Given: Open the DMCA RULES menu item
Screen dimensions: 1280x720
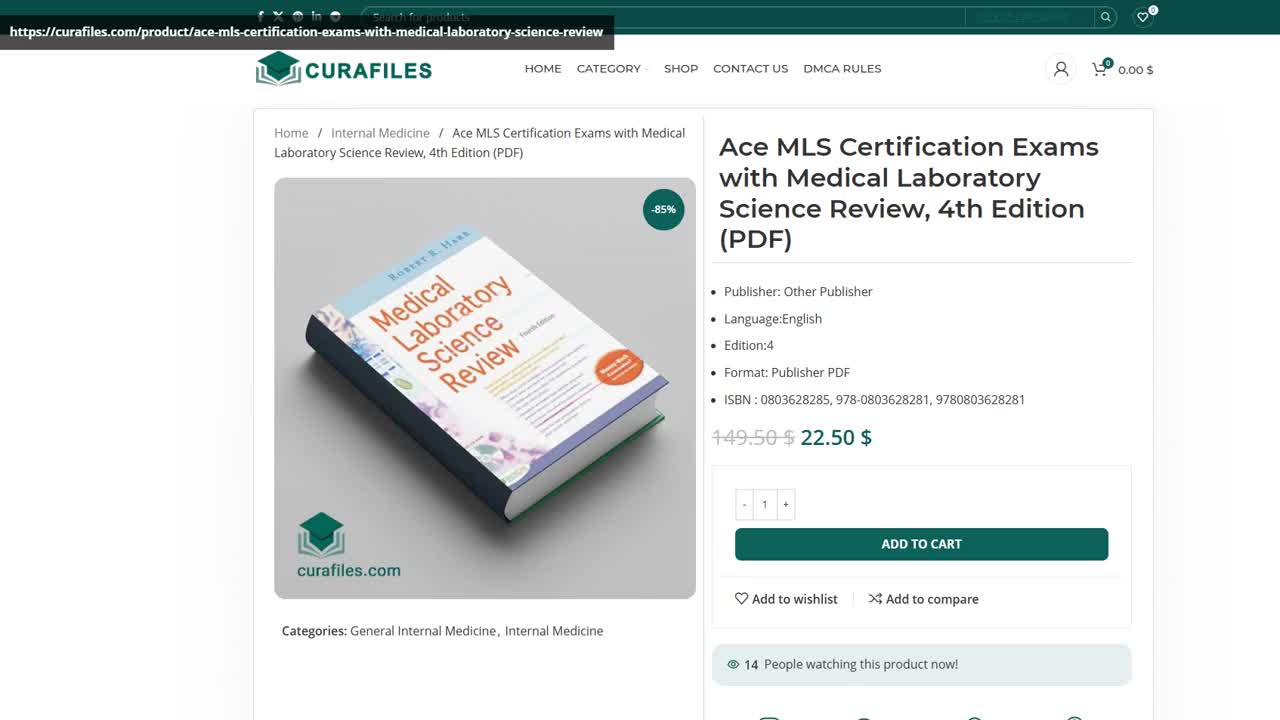Looking at the screenshot, I should click(842, 68).
